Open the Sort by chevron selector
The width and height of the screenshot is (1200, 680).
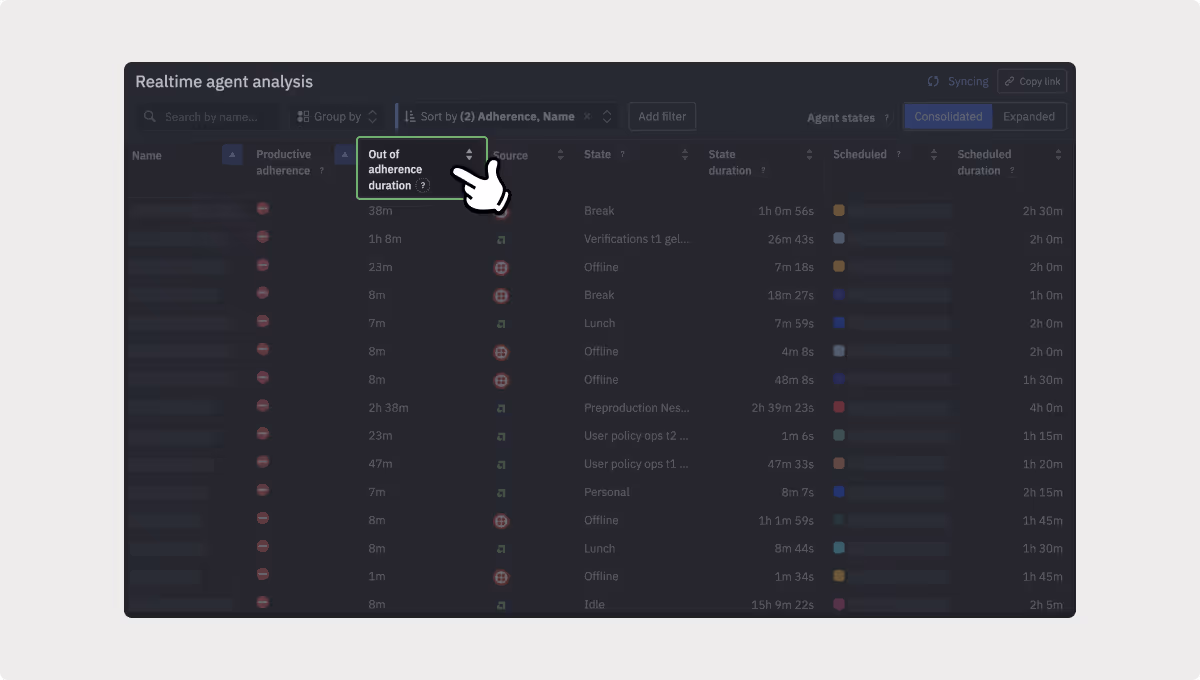click(606, 117)
